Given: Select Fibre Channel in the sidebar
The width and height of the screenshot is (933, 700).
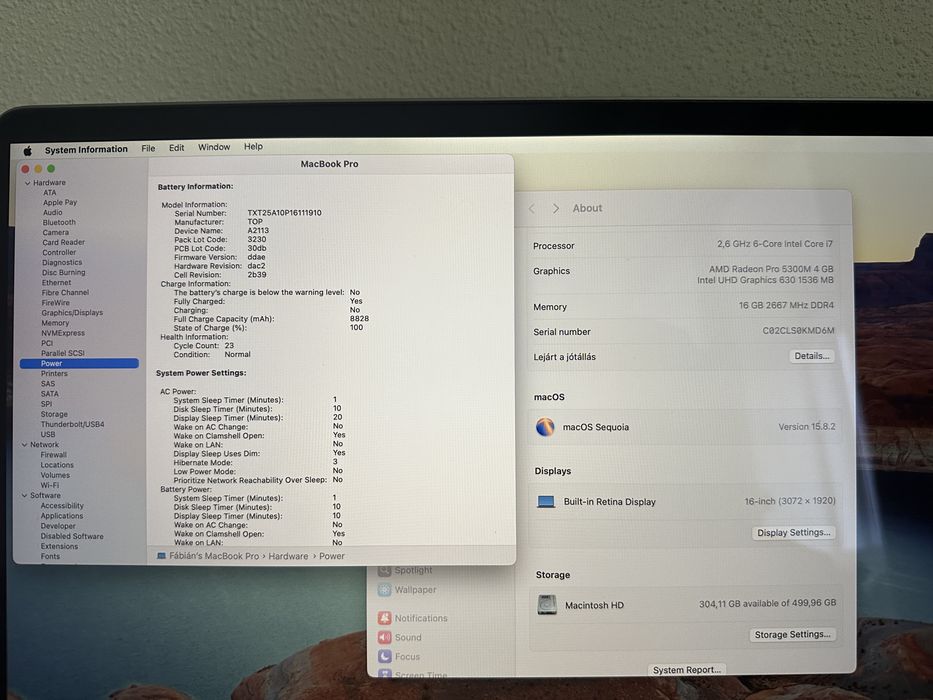Looking at the screenshot, I should [65, 293].
